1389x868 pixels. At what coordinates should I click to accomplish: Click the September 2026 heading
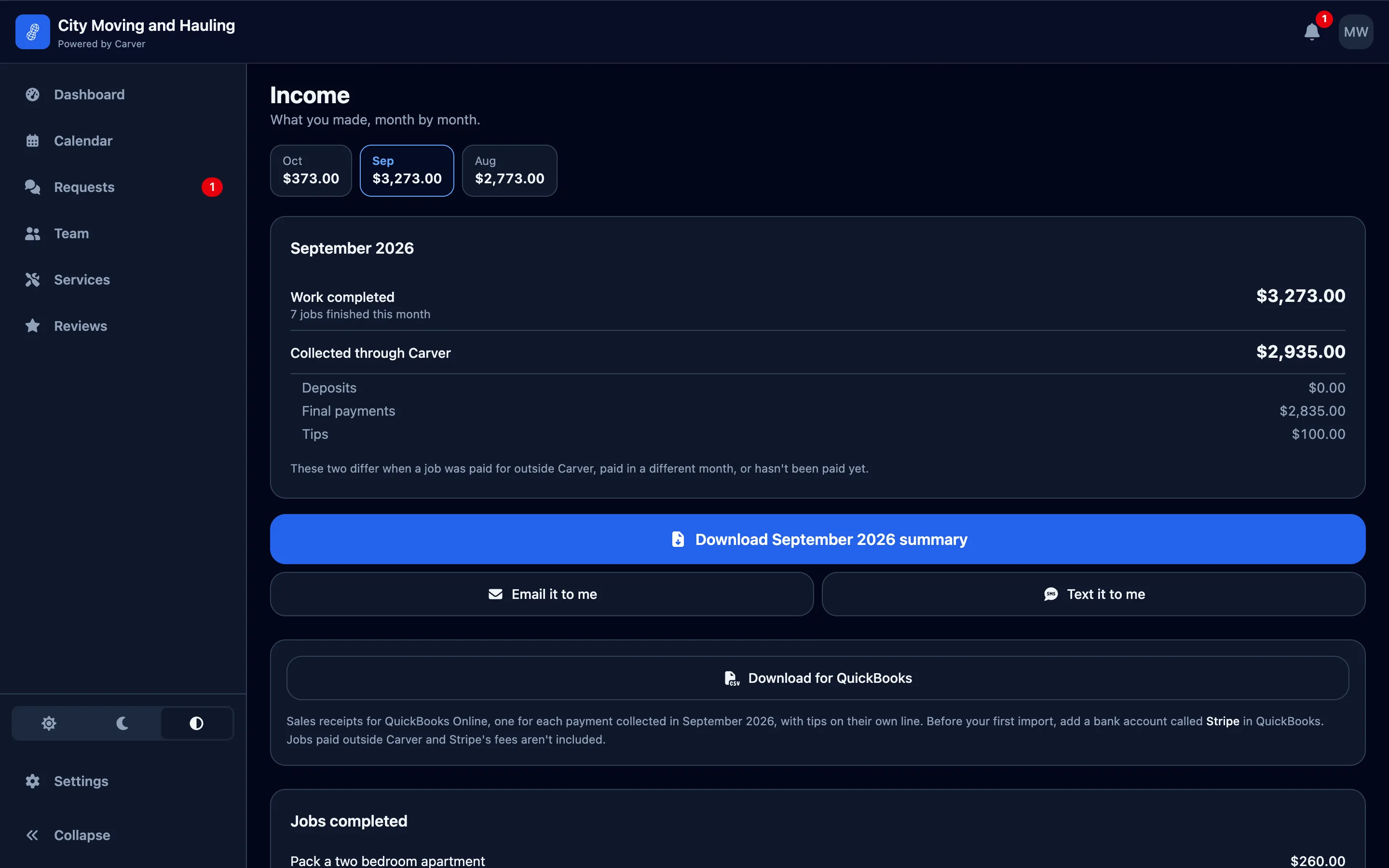pos(352,248)
